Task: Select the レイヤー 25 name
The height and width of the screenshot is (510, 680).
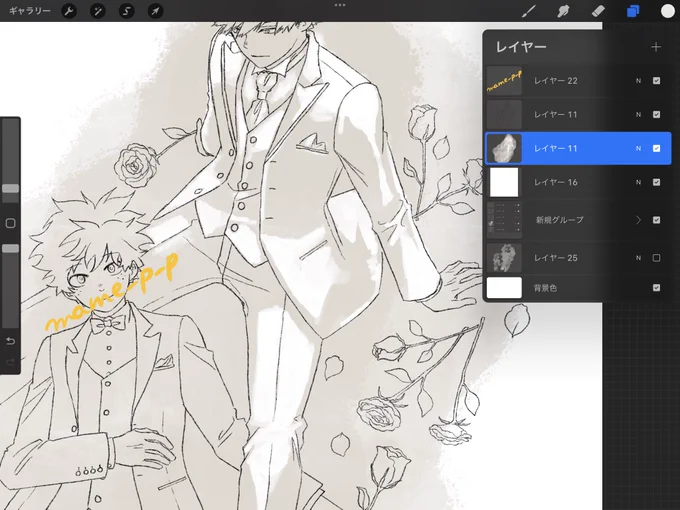Action: point(556,258)
